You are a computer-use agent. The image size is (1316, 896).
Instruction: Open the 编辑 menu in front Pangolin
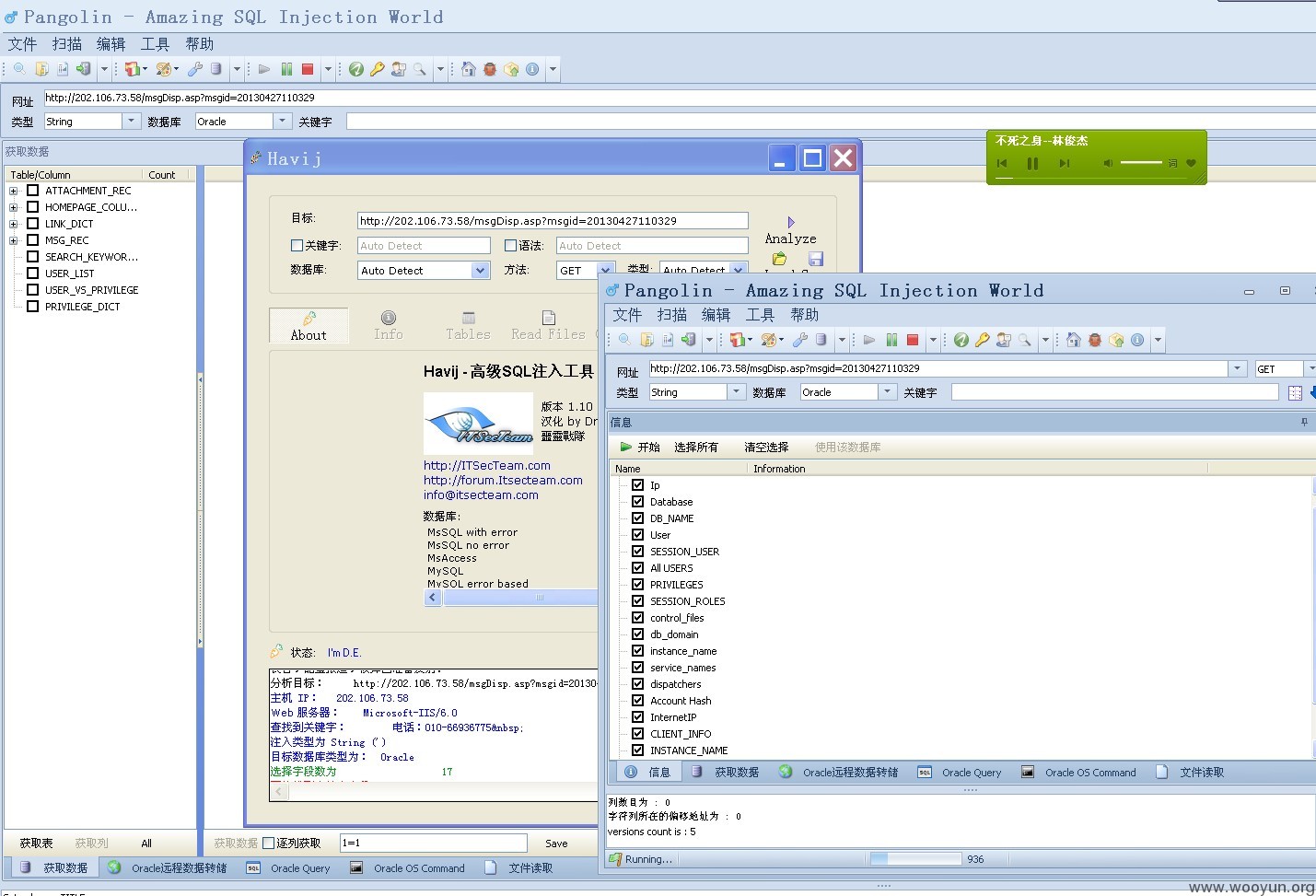tap(716, 314)
